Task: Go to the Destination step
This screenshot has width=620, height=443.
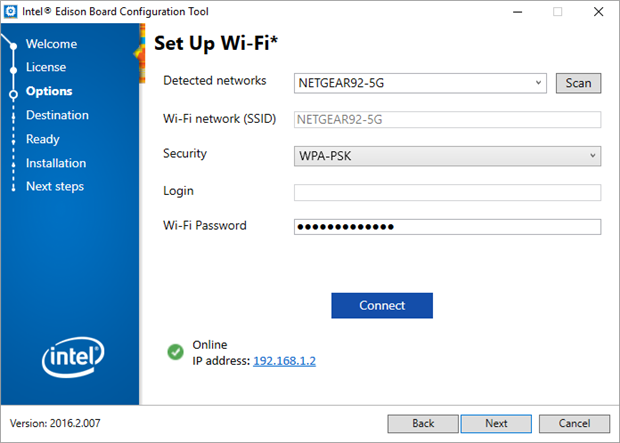Action: pyautogui.click(x=57, y=115)
